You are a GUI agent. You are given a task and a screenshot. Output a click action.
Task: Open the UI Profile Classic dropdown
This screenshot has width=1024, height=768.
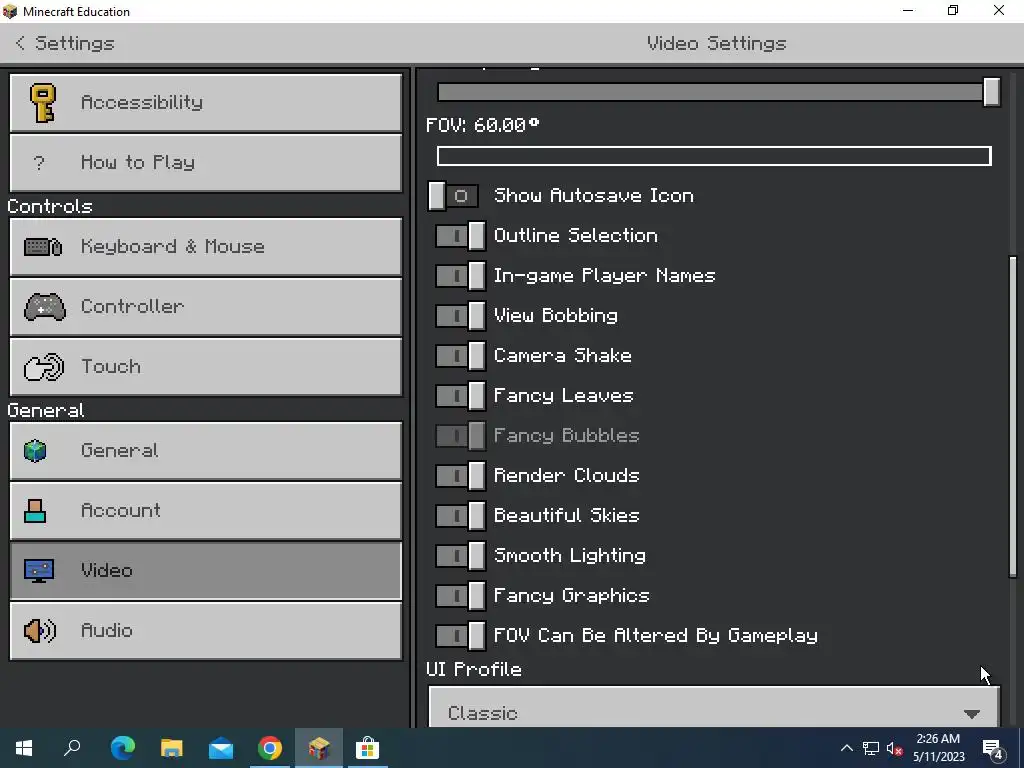pyautogui.click(x=714, y=707)
